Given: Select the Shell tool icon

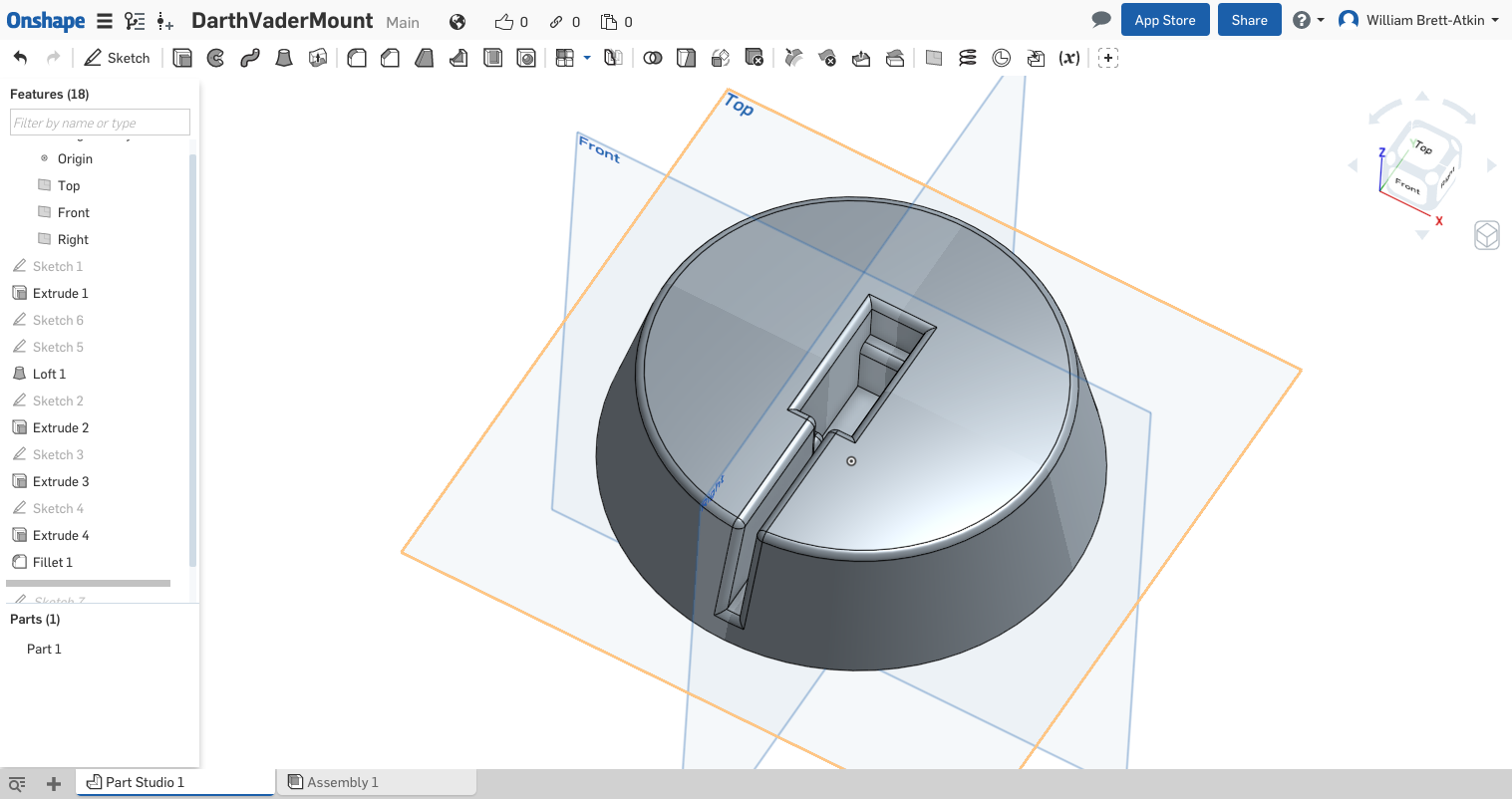Looking at the screenshot, I should pyautogui.click(x=492, y=58).
